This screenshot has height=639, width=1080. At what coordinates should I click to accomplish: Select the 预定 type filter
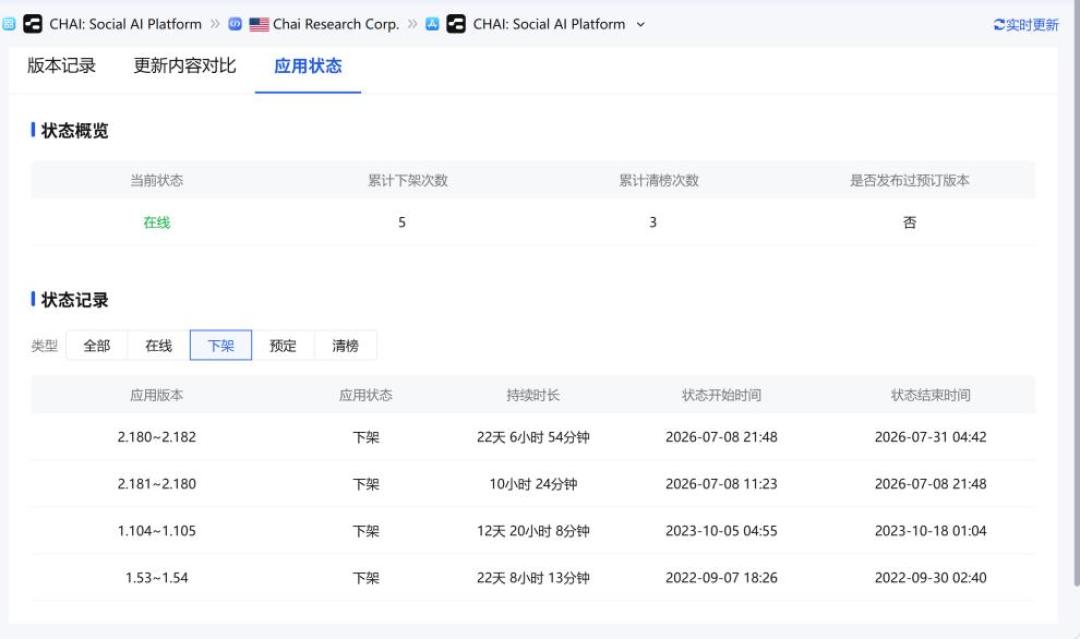(282, 346)
